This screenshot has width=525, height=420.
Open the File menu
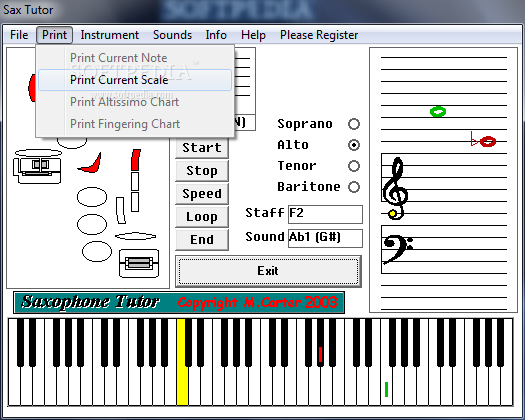[x=19, y=35]
